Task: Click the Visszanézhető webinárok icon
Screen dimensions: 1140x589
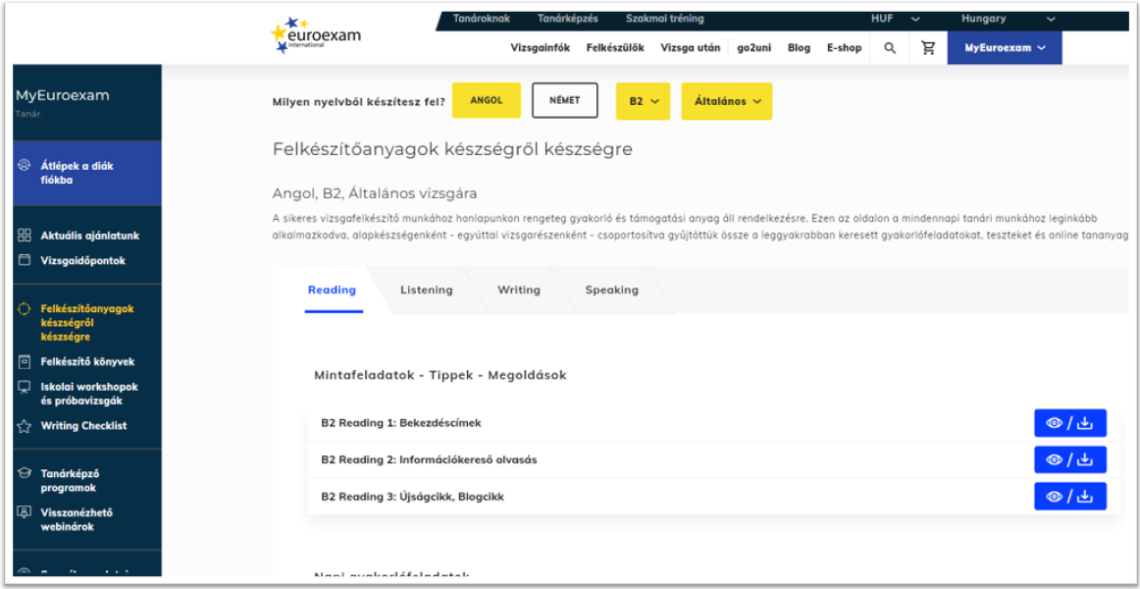Action: 25,513
